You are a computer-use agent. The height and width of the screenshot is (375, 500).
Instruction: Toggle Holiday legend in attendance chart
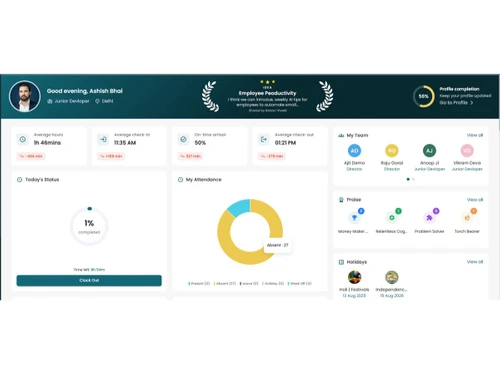pos(273,284)
